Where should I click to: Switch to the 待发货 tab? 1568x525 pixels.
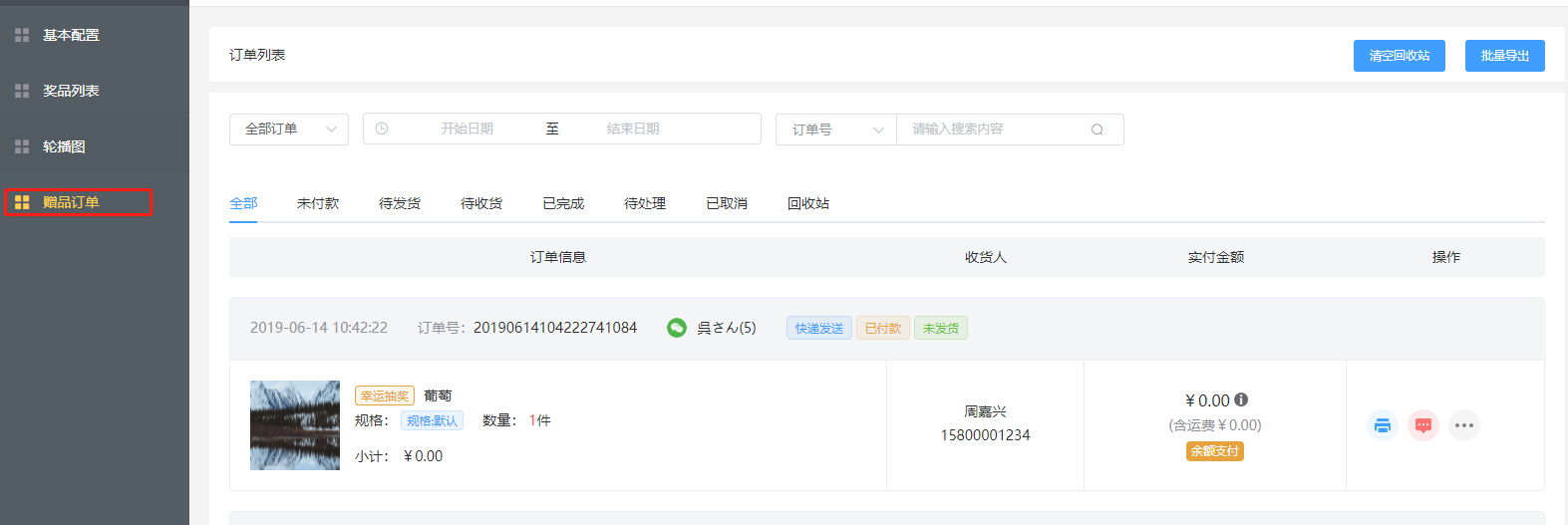coord(400,203)
